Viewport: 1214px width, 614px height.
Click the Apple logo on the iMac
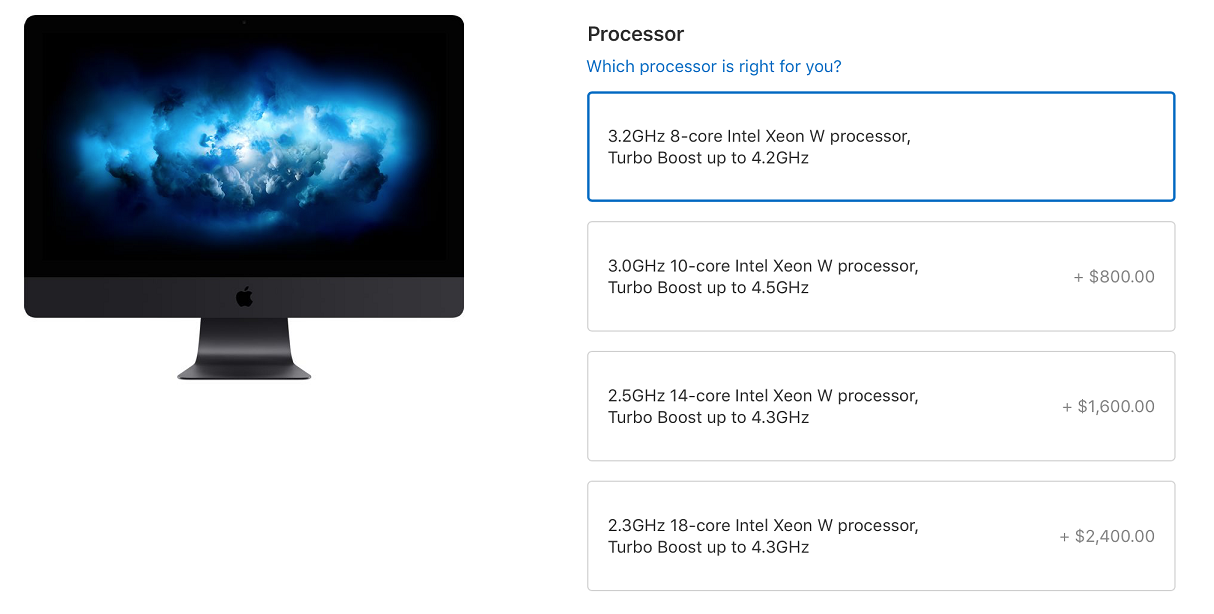[x=244, y=297]
